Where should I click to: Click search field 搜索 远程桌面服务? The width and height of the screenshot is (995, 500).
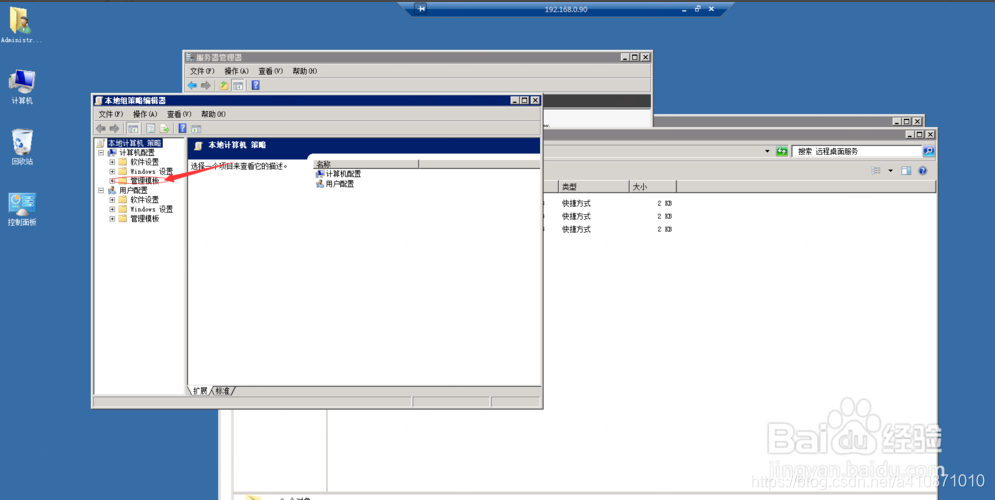pos(857,152)
